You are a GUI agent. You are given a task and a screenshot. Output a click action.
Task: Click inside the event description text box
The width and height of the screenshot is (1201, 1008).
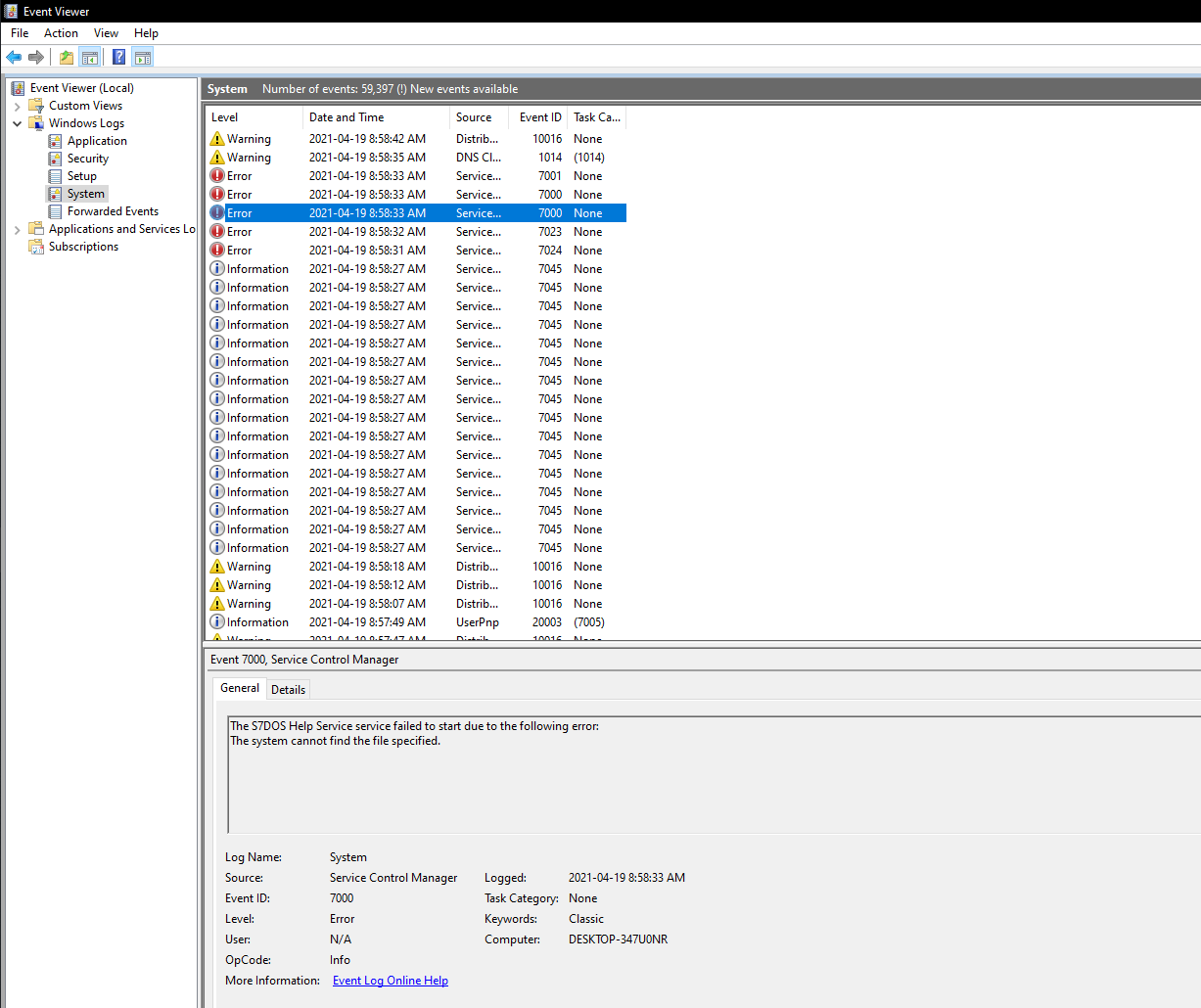pyautogui.click(x=714, y=775)
